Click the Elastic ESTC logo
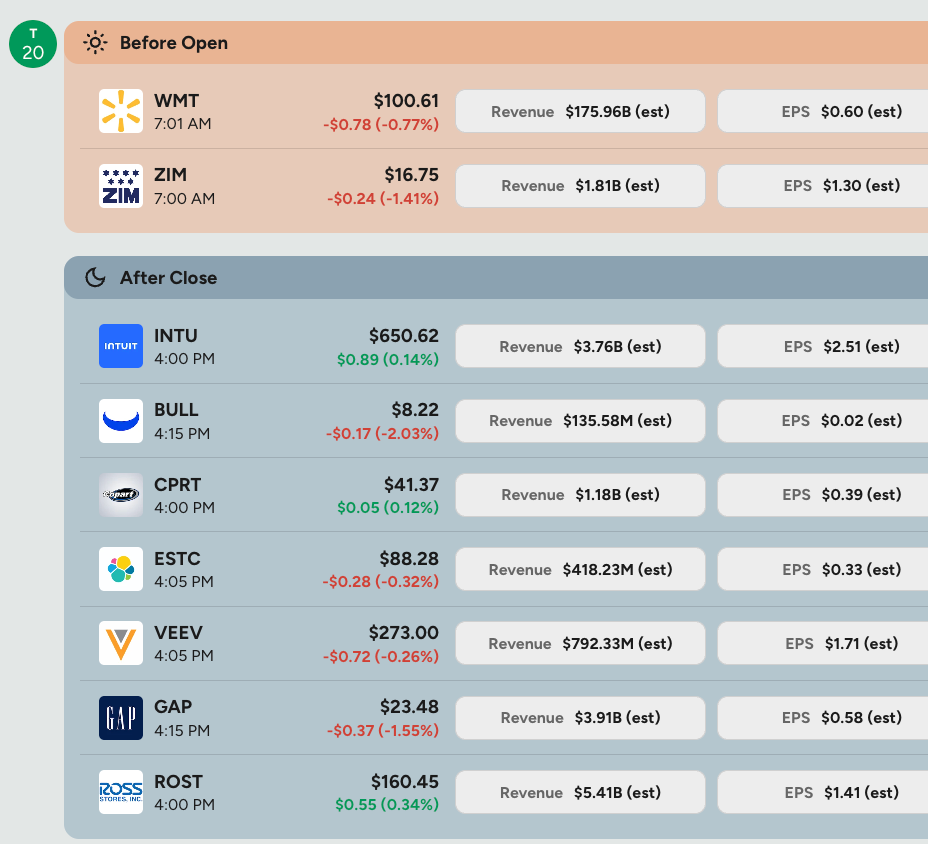The width and height of the screenshot is (928, 844). [121, 569]
